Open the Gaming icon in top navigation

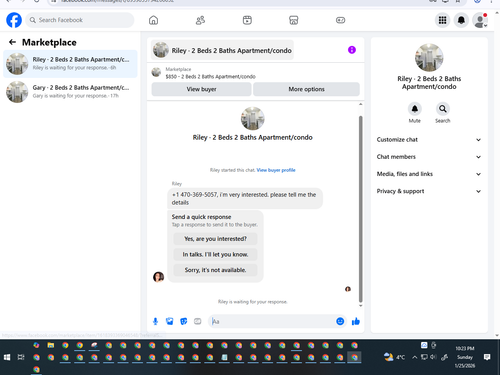[x=340, y=20]
